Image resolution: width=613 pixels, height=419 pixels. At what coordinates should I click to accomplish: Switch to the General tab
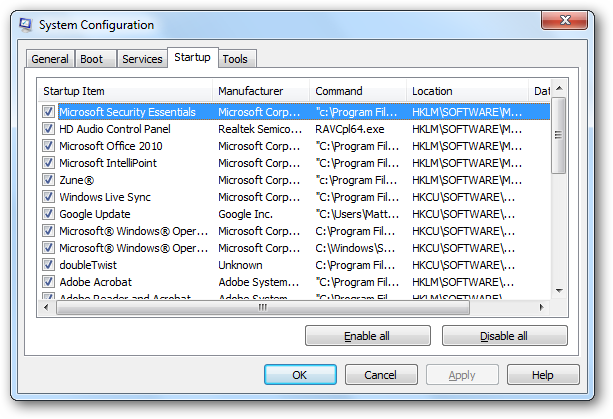50,59
